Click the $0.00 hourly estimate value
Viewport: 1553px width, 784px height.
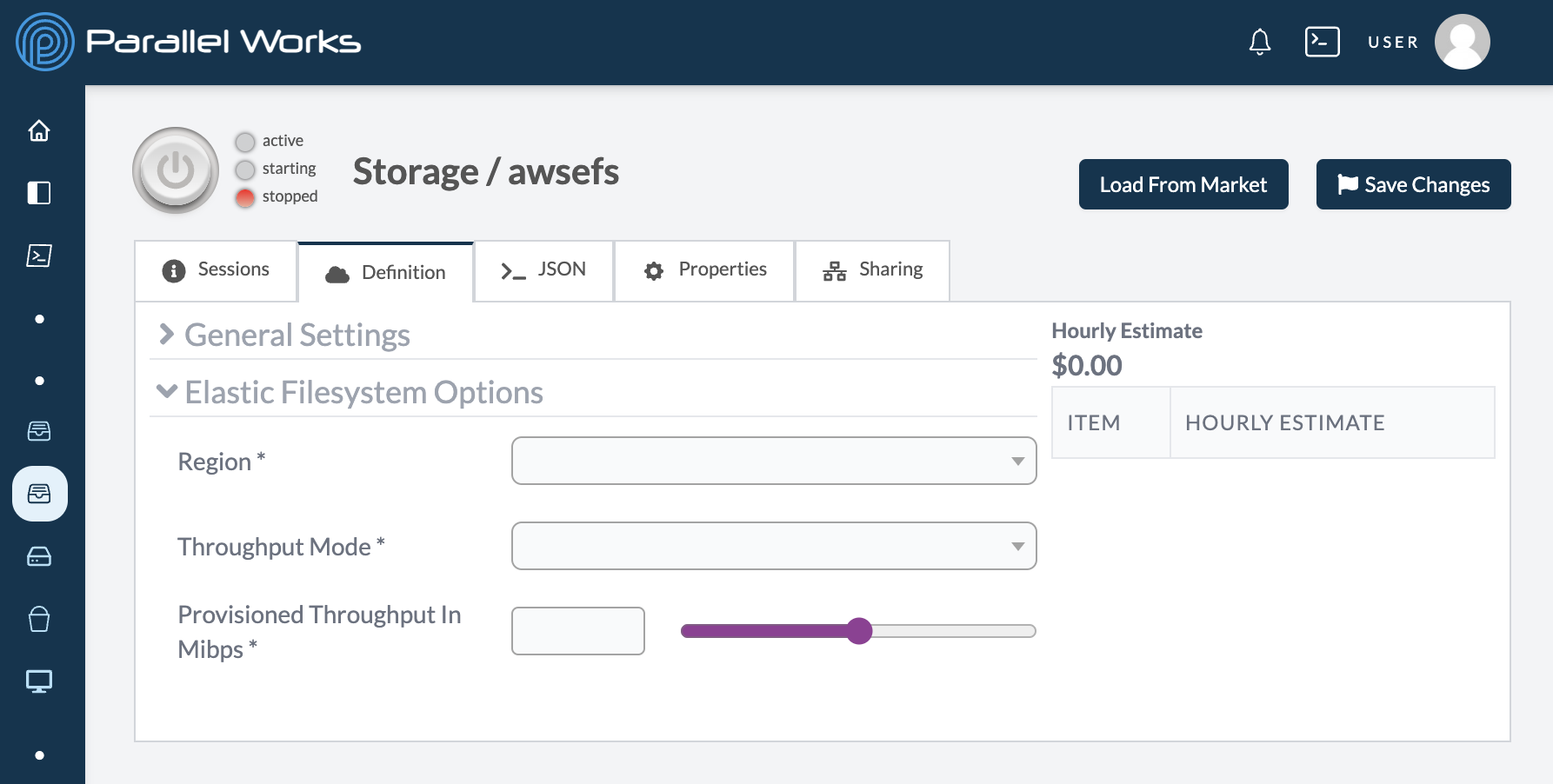[1087, 366]
